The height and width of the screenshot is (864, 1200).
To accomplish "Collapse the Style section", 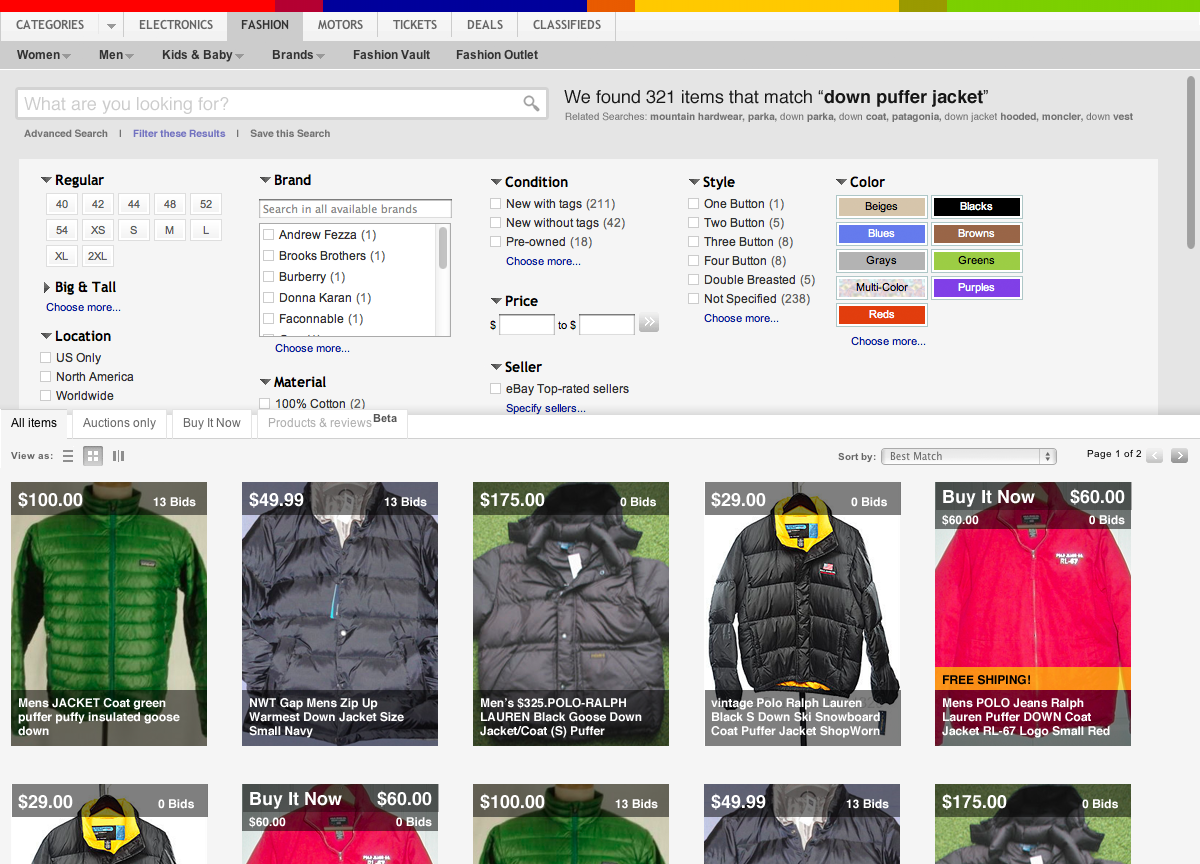I will [x=694, y=183].
